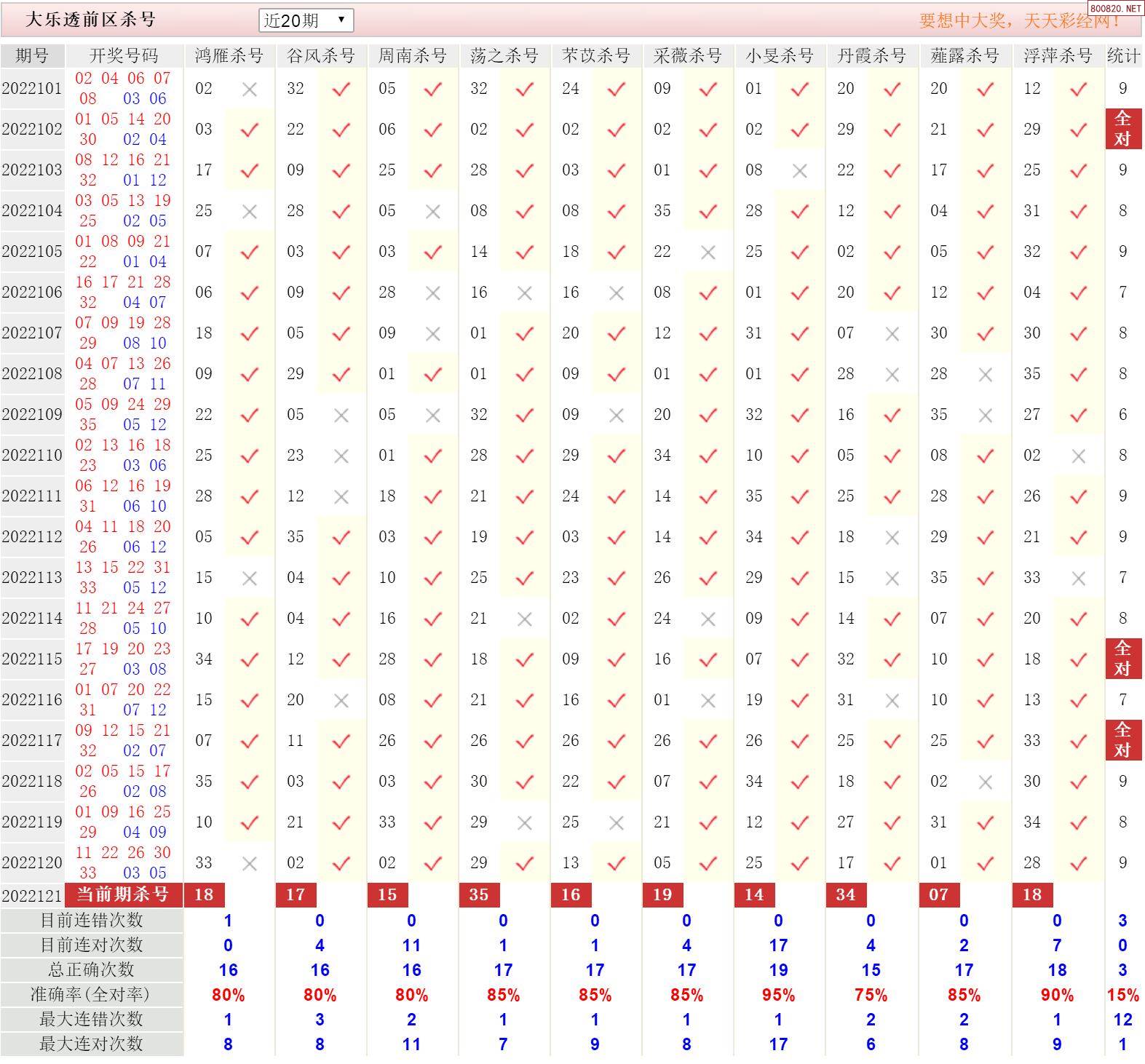
Task: Click the cross mark in 鸿雁 row 2022113
Action: (250, 578)
